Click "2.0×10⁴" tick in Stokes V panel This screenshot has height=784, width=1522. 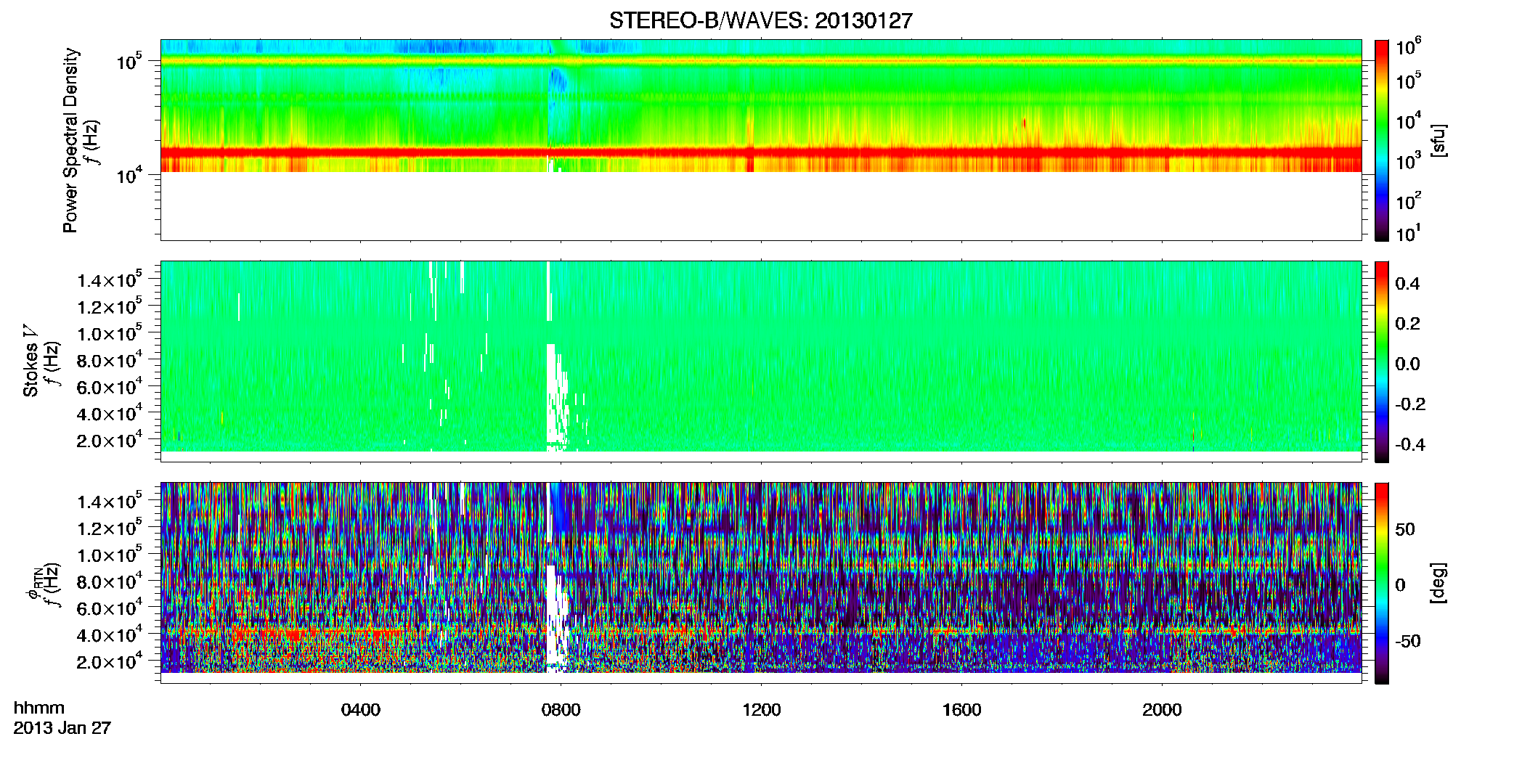(110, 441)
